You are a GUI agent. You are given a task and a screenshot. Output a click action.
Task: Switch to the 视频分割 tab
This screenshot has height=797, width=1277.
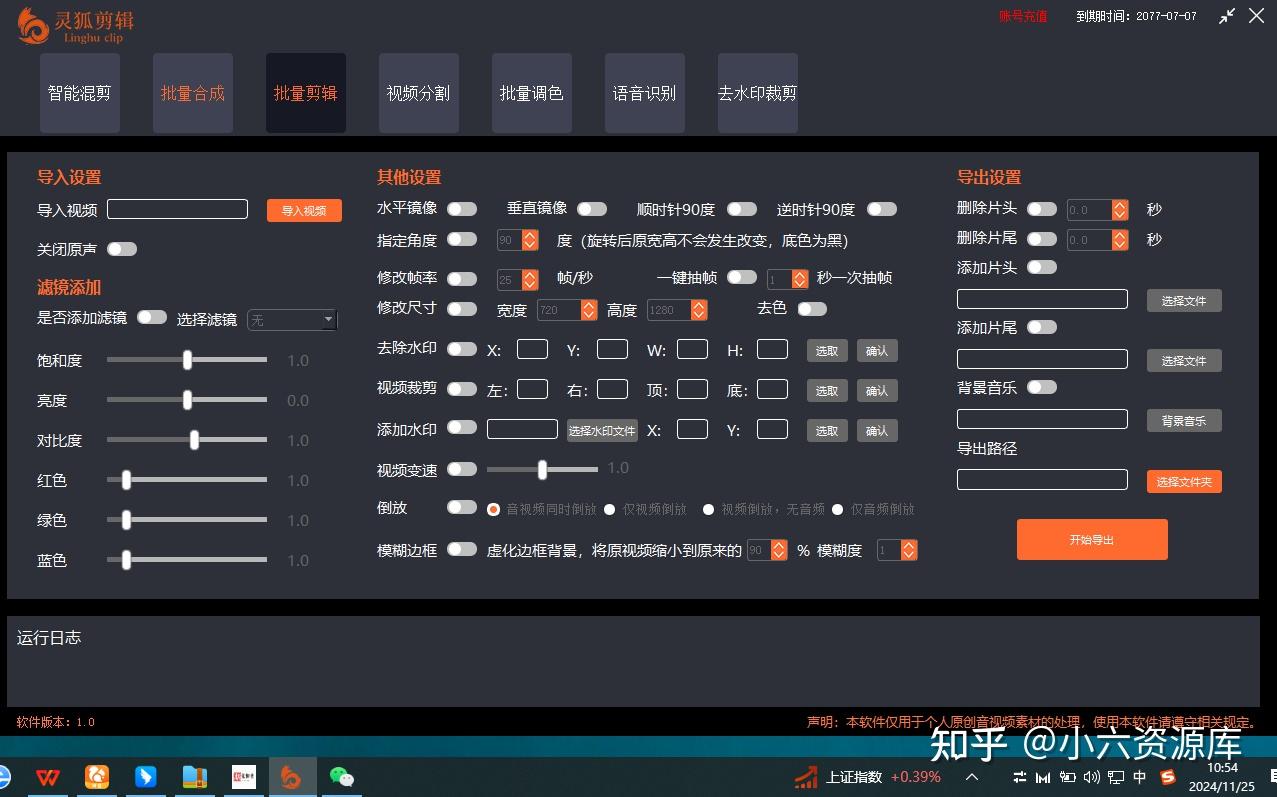418,92
